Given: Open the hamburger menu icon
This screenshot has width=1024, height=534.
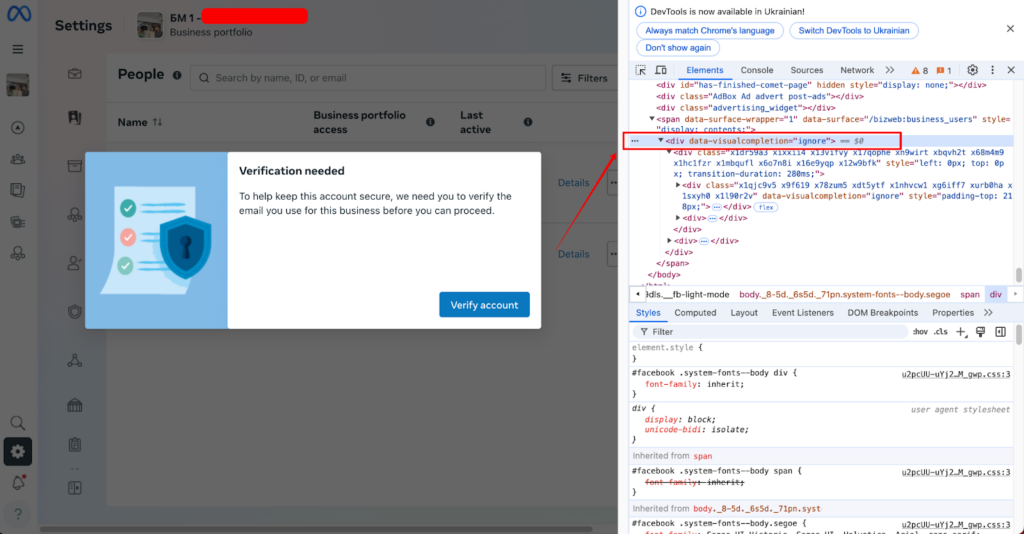Looking at the screenshot, I should pos(18,50).
